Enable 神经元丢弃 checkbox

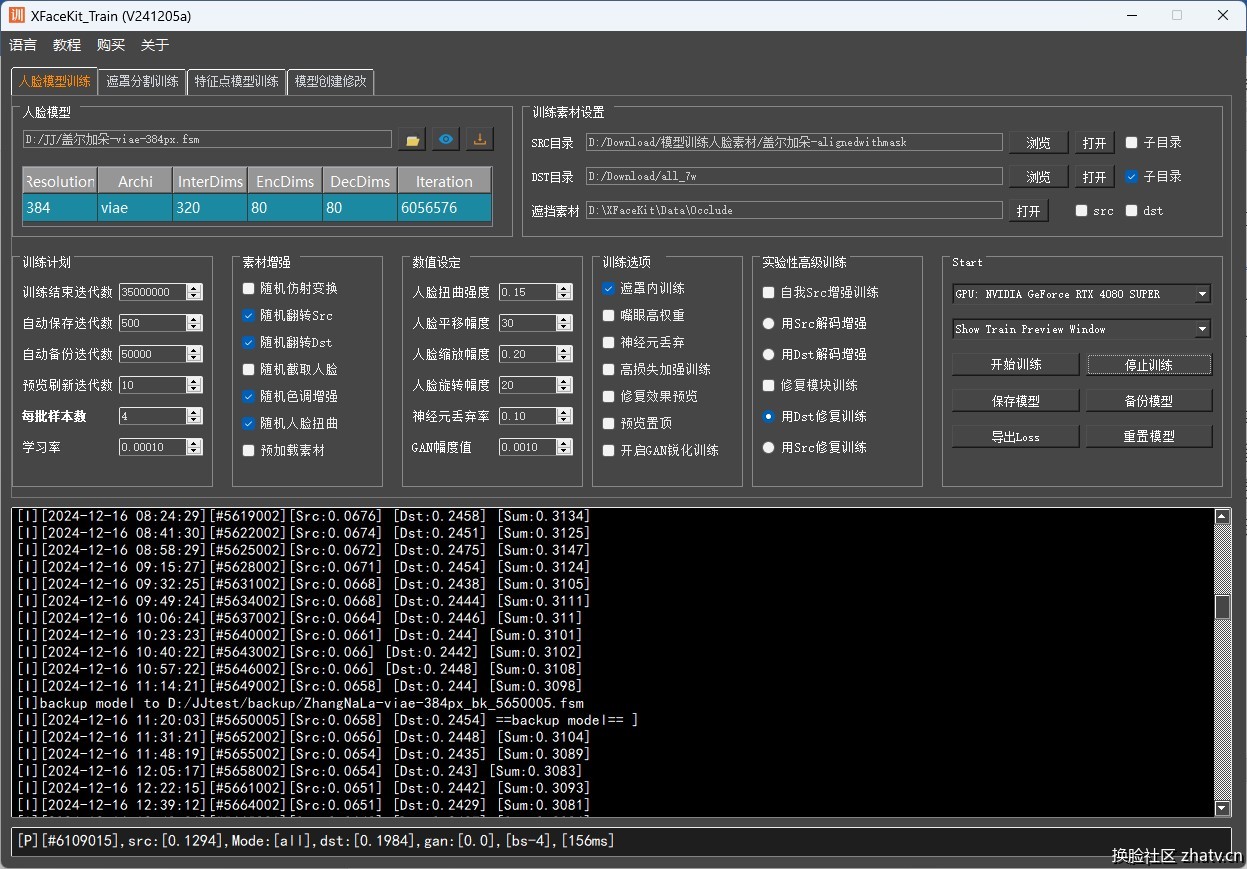coord(608,342)
